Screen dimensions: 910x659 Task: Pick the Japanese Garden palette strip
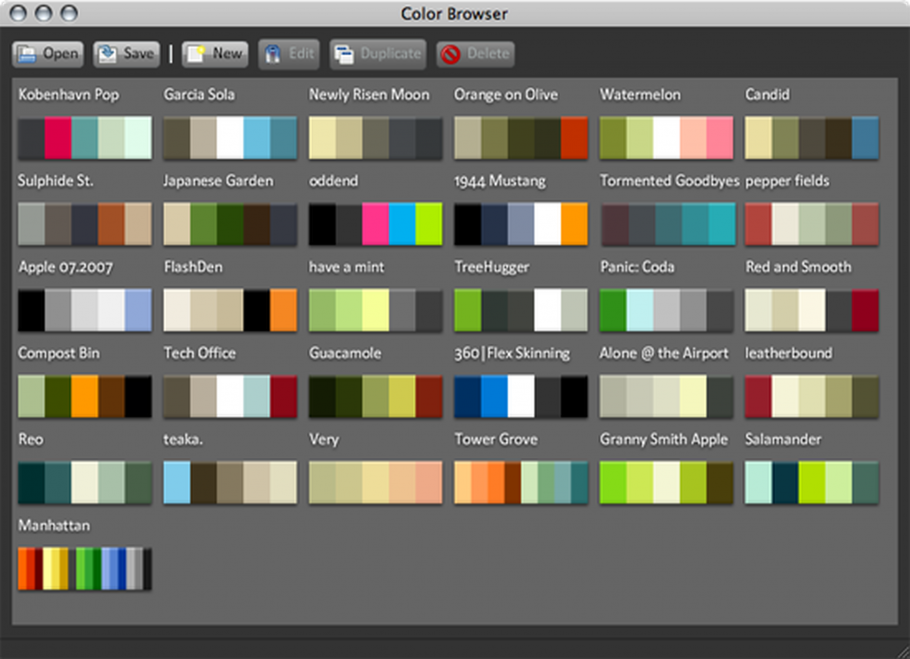[230, 224]
